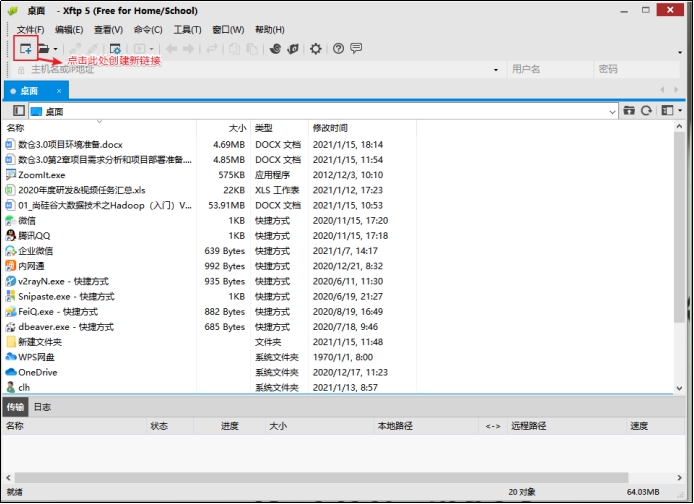694x504 pixels.
Task: Open the 工具(T) menu
Action: tap(187, 30)
